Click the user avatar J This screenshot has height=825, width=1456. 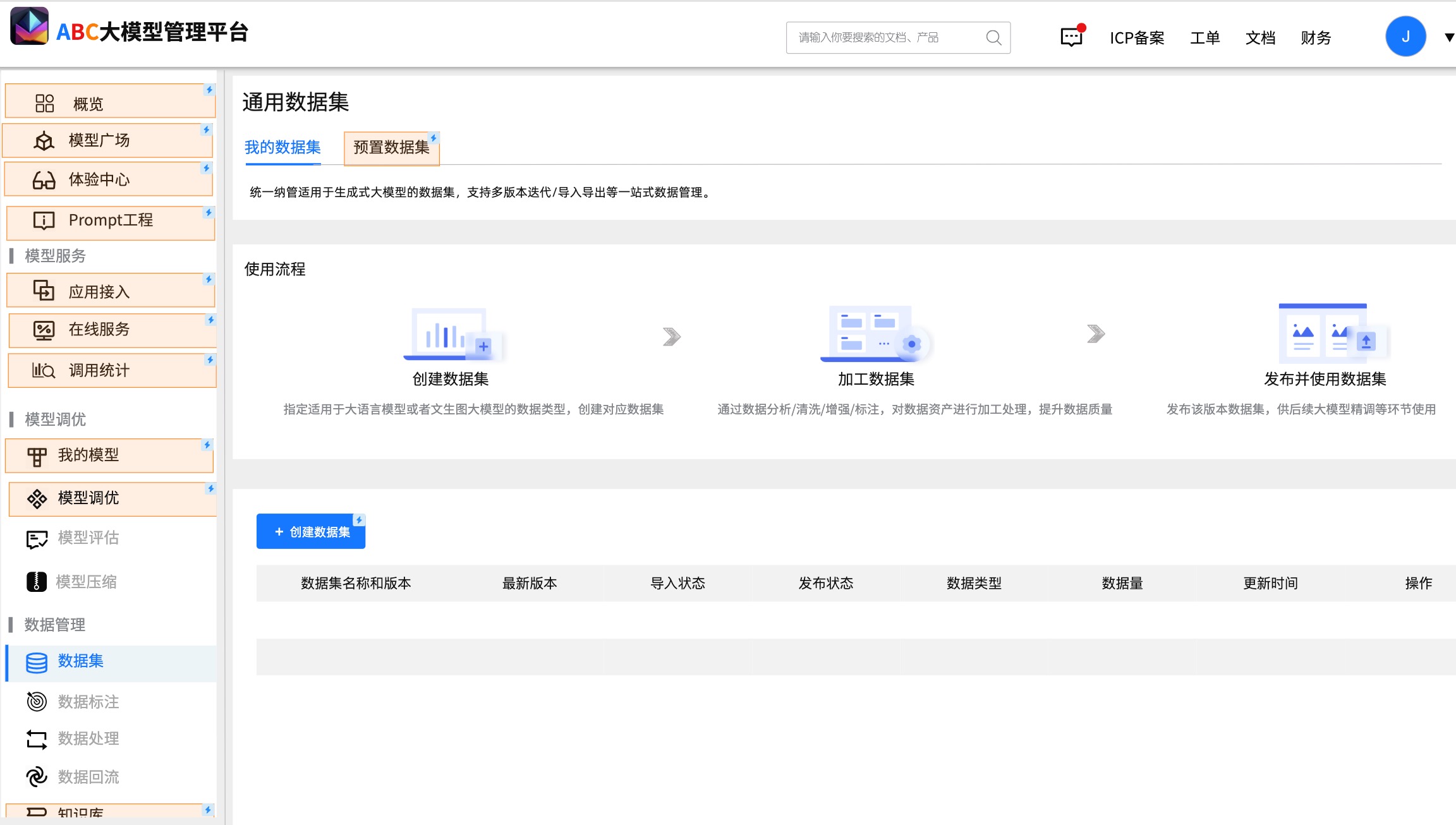click(1405, 37)
